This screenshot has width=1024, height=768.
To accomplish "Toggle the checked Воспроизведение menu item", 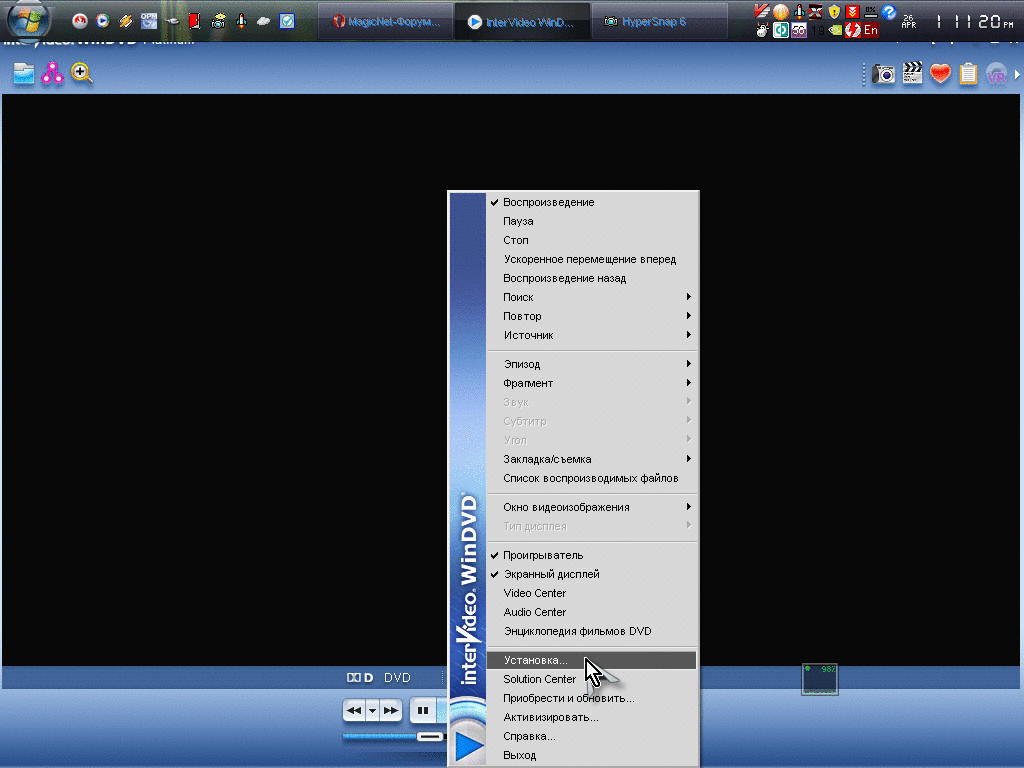I will pos(592,202).
